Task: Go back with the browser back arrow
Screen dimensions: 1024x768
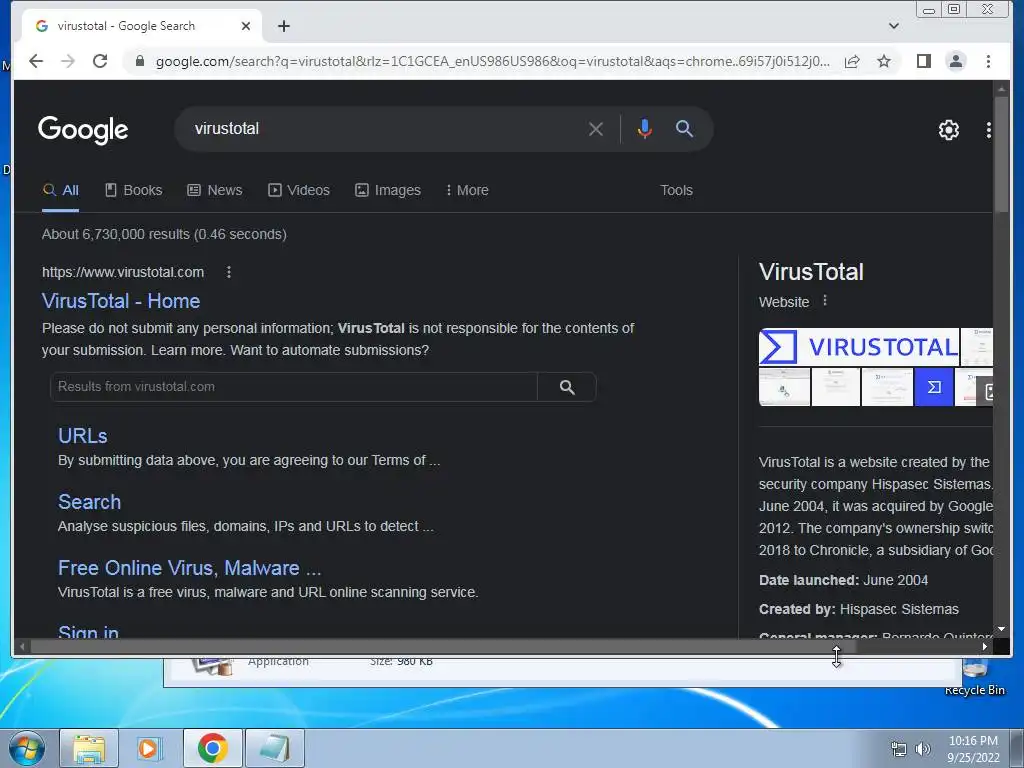Action: coord(36,61)
